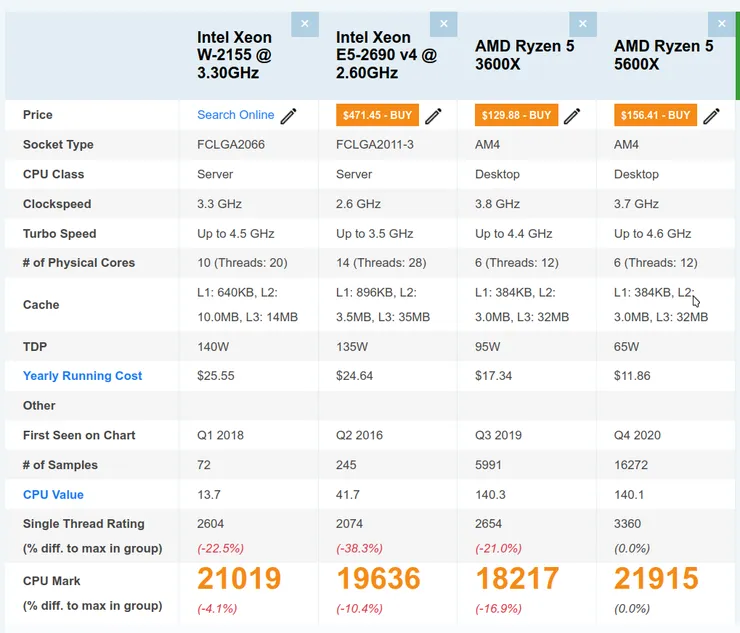Click Single Thread Rating label
Image resolution: width=740 pixels, height=633 pixels.
[84, 524]
